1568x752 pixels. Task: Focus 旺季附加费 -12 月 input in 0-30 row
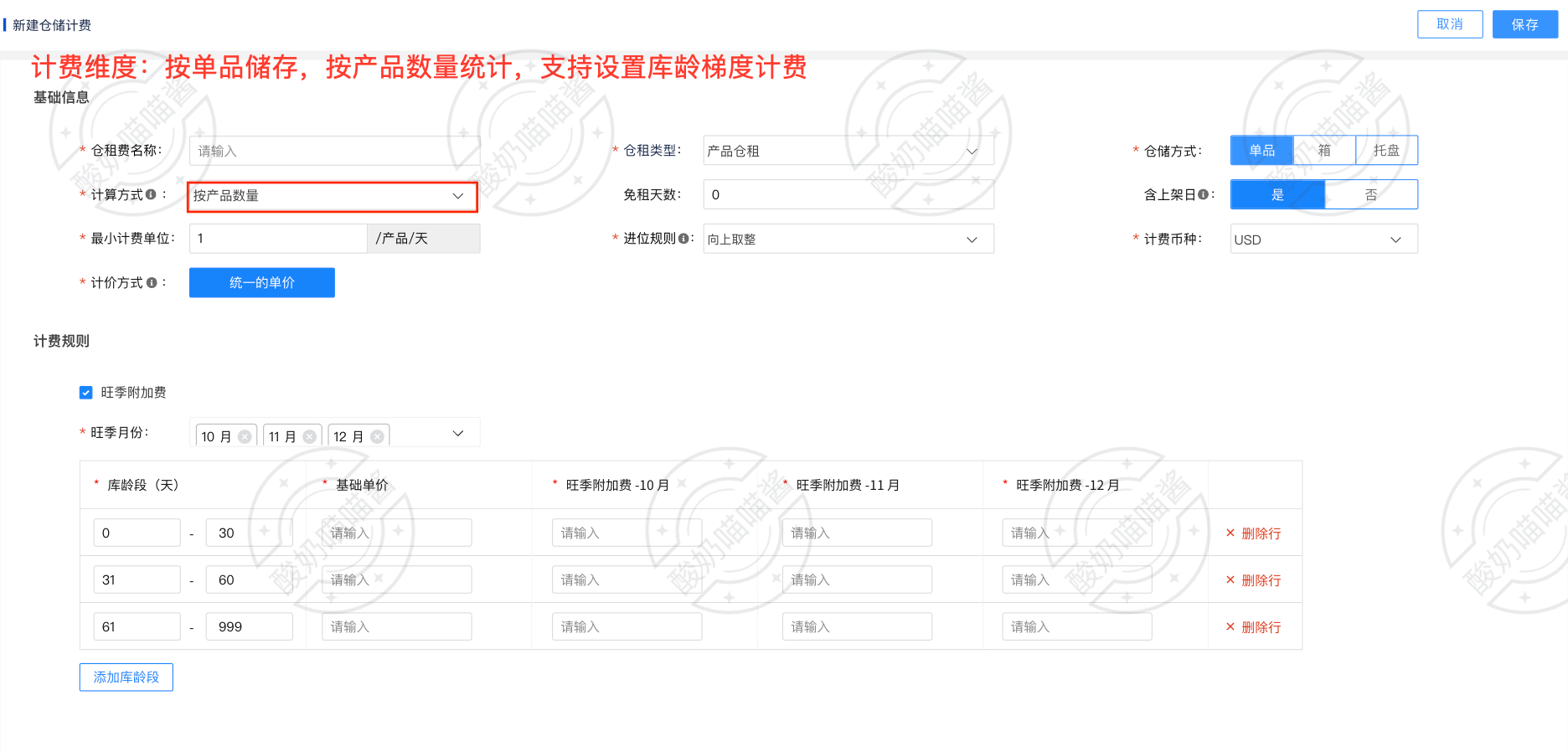tap(1077, 533)
